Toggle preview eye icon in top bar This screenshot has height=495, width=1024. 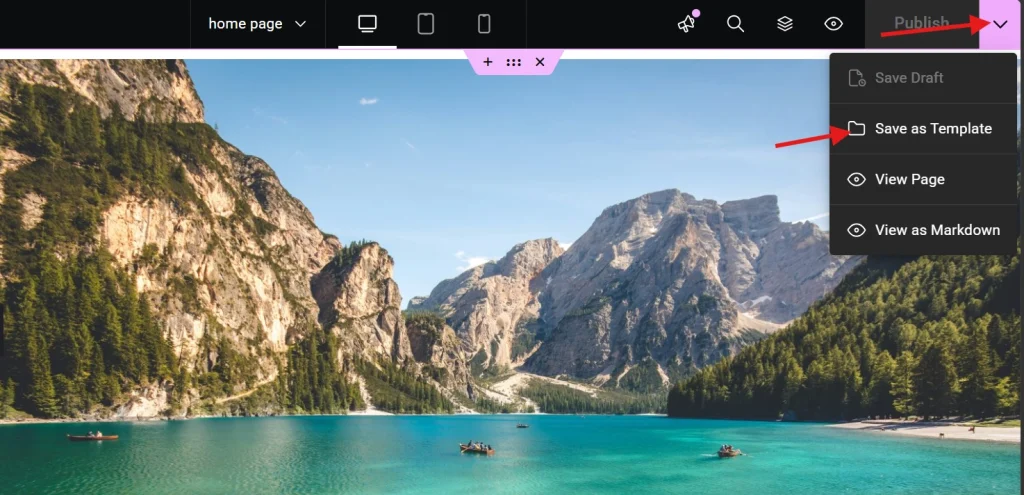(833, 24)
